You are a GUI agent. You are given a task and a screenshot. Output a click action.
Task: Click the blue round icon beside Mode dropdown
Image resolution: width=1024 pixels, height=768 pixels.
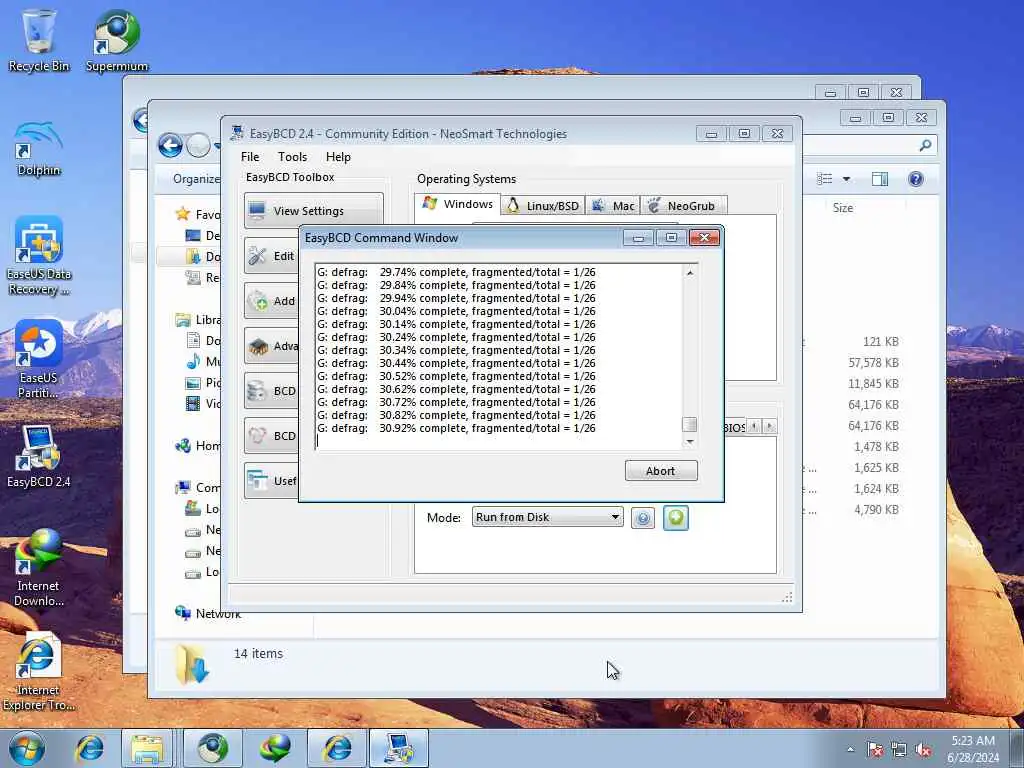click(x=643, y=519)
